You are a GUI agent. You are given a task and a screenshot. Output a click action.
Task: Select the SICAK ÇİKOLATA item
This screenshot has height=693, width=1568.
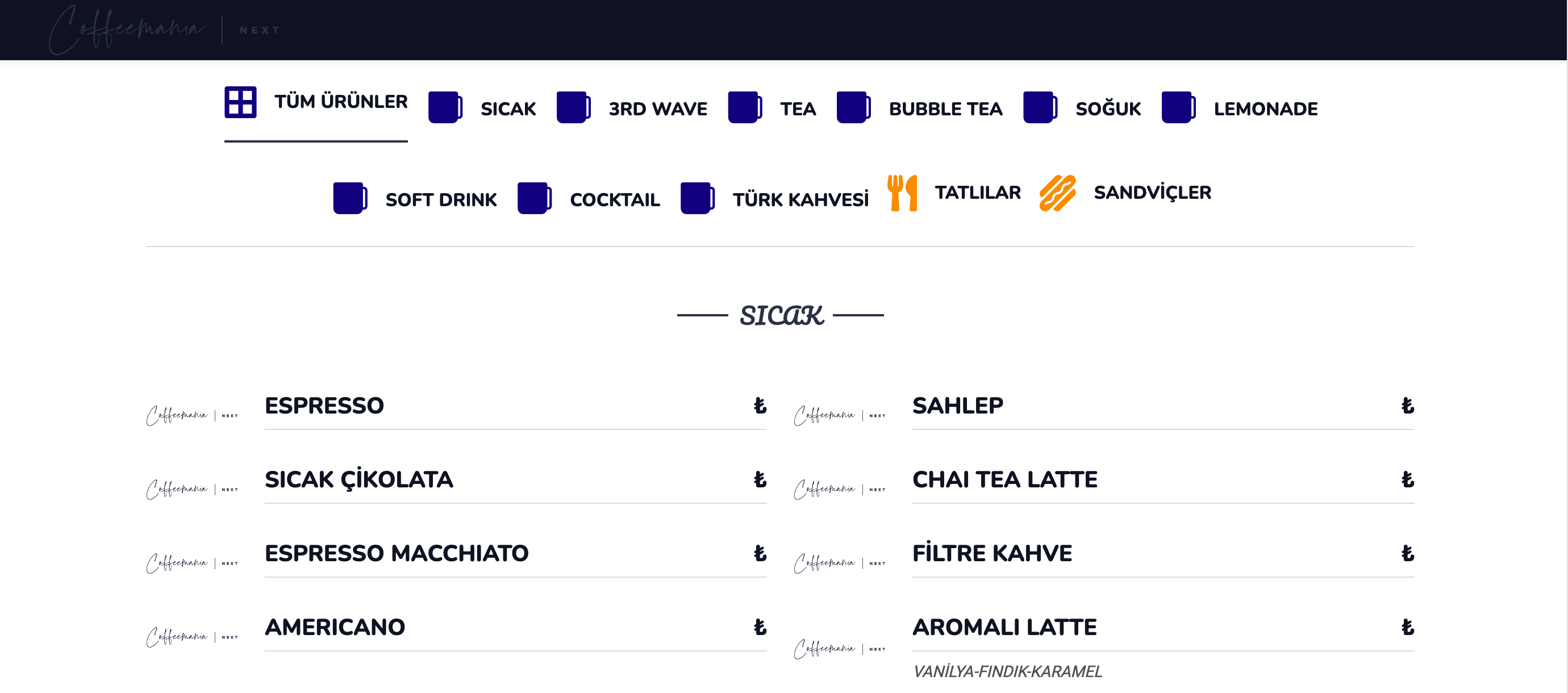pyautogui.click(x=515, y=480)
